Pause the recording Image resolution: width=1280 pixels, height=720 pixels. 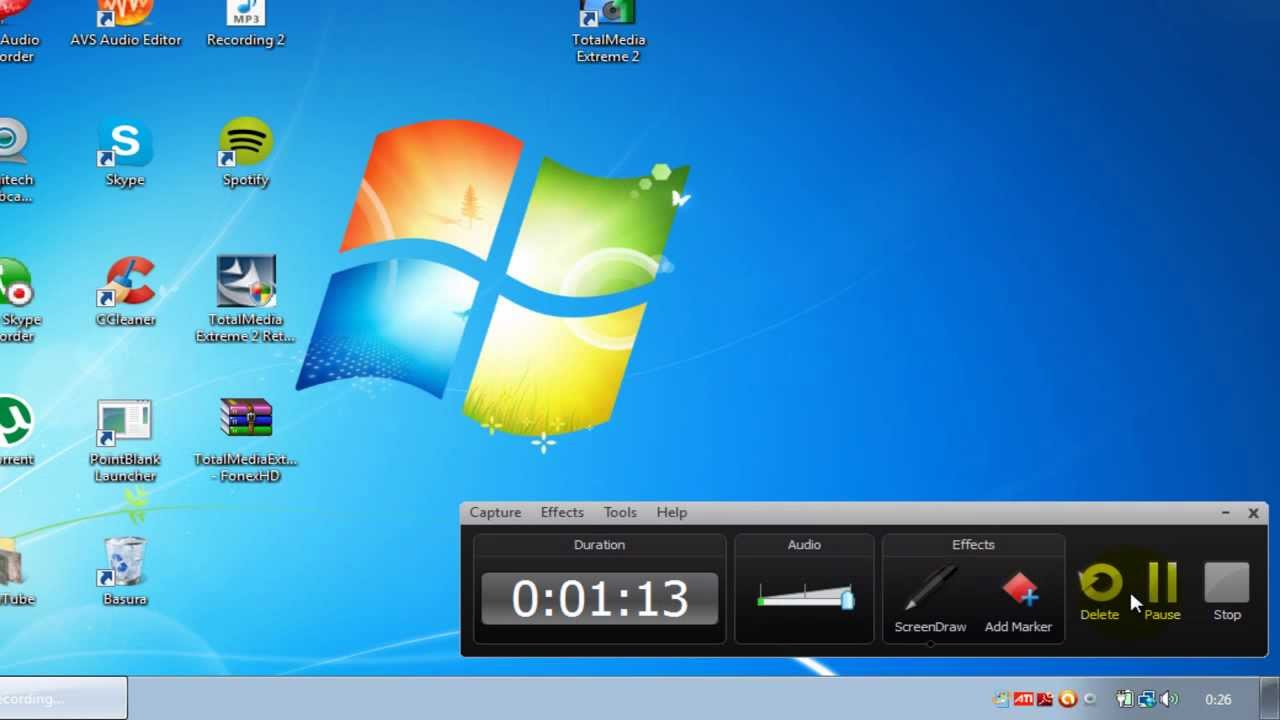pos(1162,592)
